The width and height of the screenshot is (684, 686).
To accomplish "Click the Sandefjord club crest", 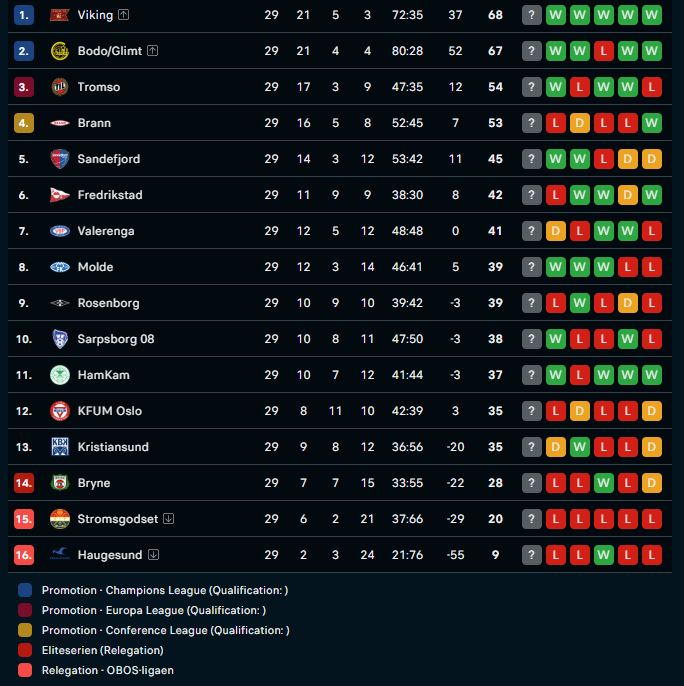I will [59, 159].
